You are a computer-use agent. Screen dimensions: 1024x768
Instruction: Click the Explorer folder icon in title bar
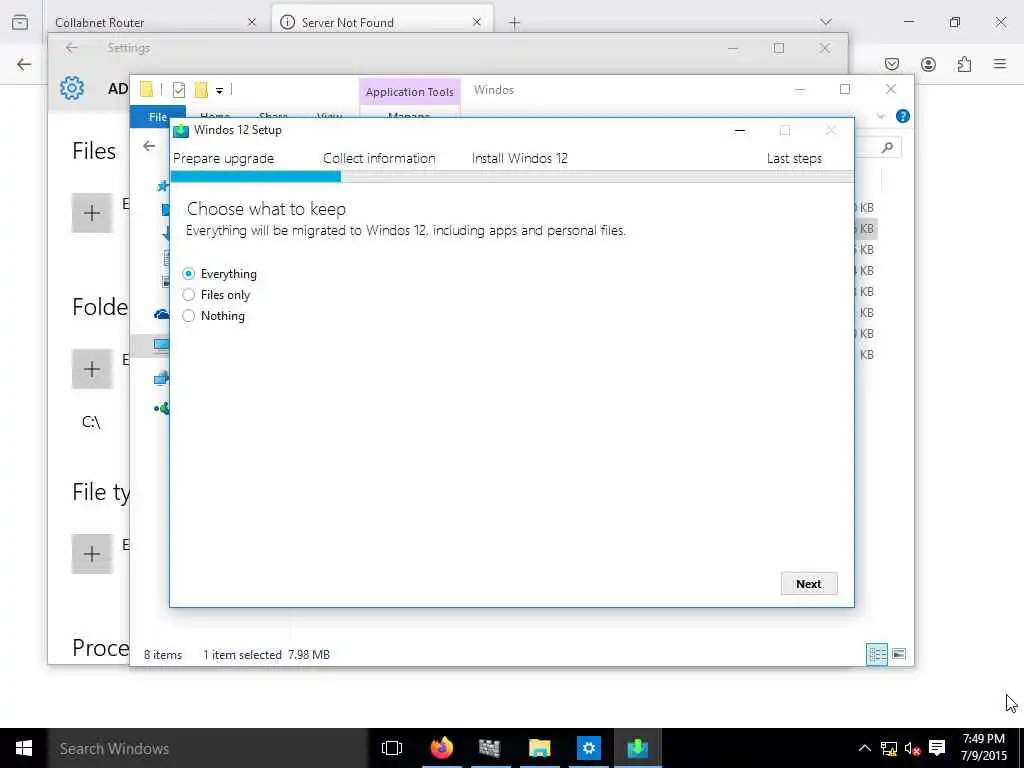pyautogui.click(x=146, y=89)
